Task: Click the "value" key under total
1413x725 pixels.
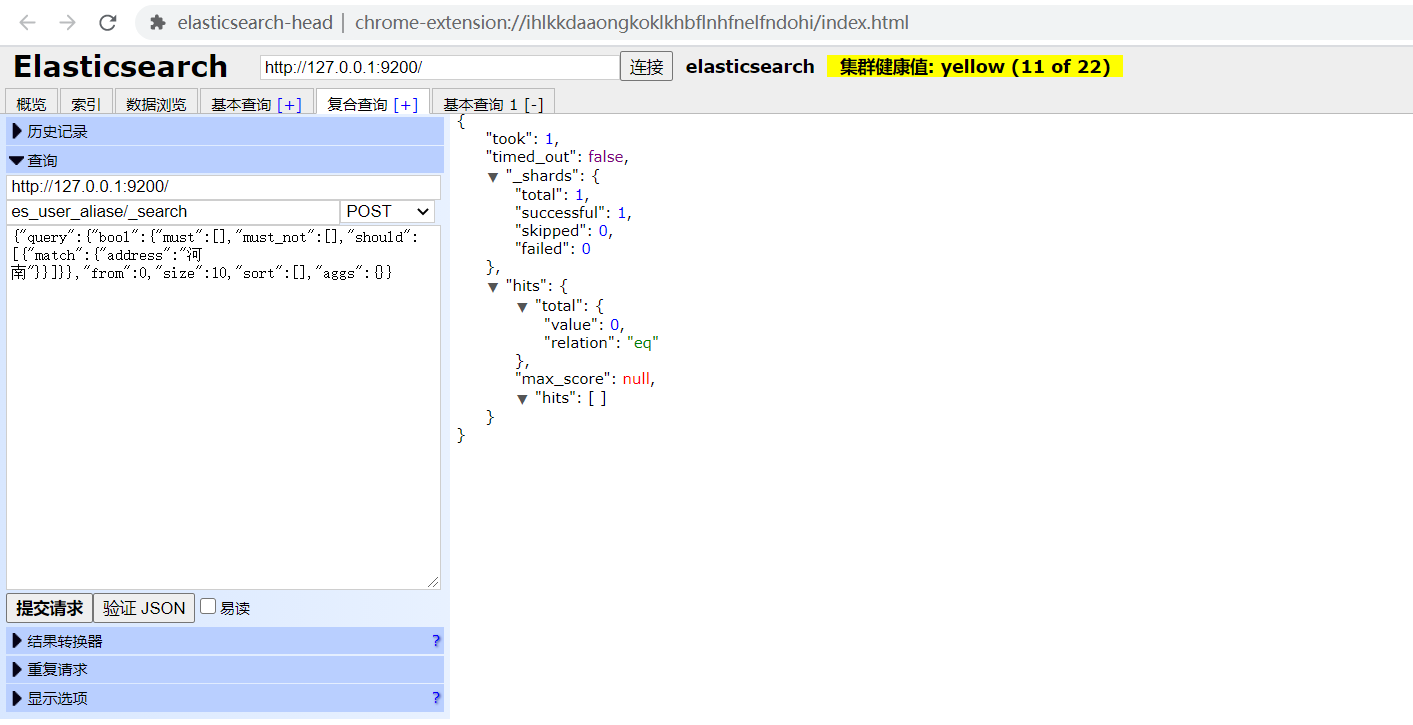Action: click(x=573, y=325)
